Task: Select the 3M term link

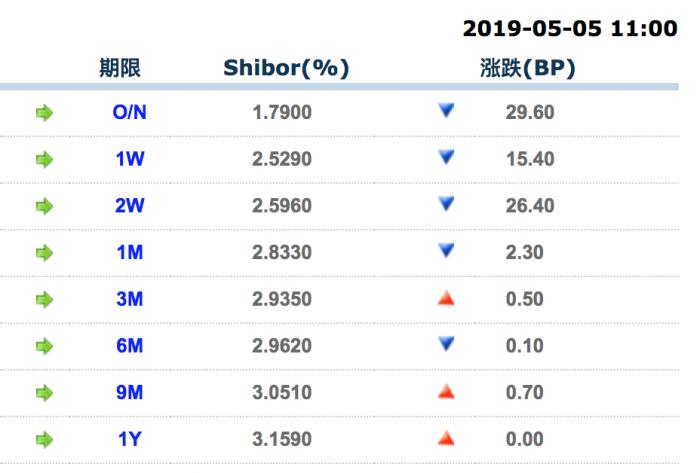Action: 129,299
